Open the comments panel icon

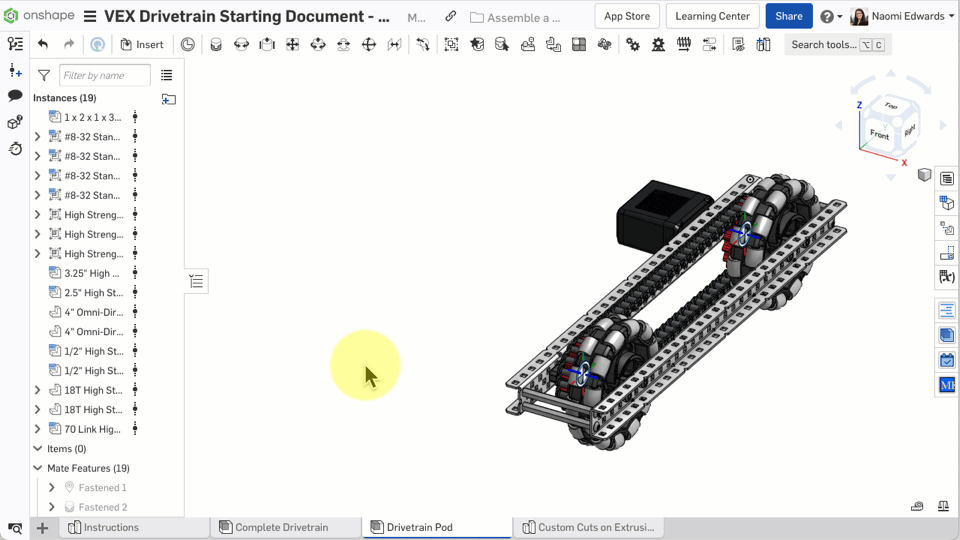15,96
